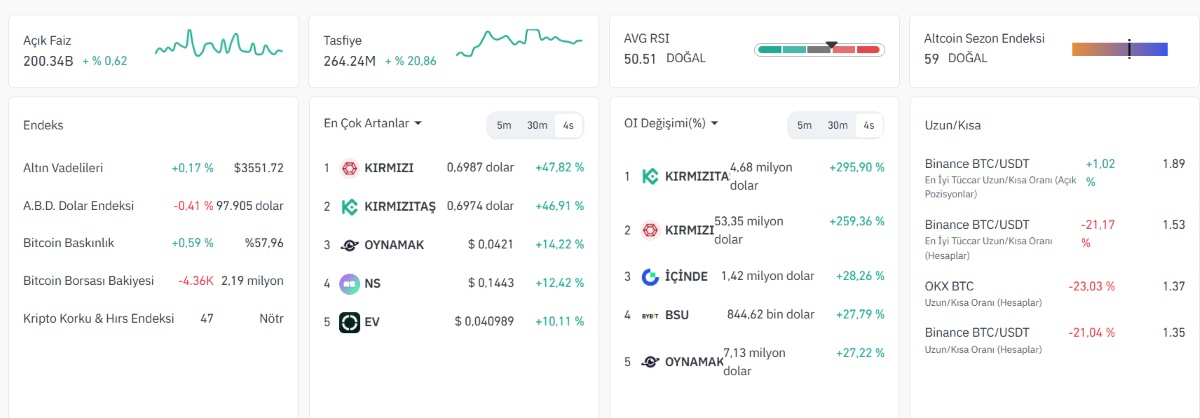Open the AVG RSI card title
Image resolution: width=1200 pixels, height=418 pixels.
click(x=647, y=39)
